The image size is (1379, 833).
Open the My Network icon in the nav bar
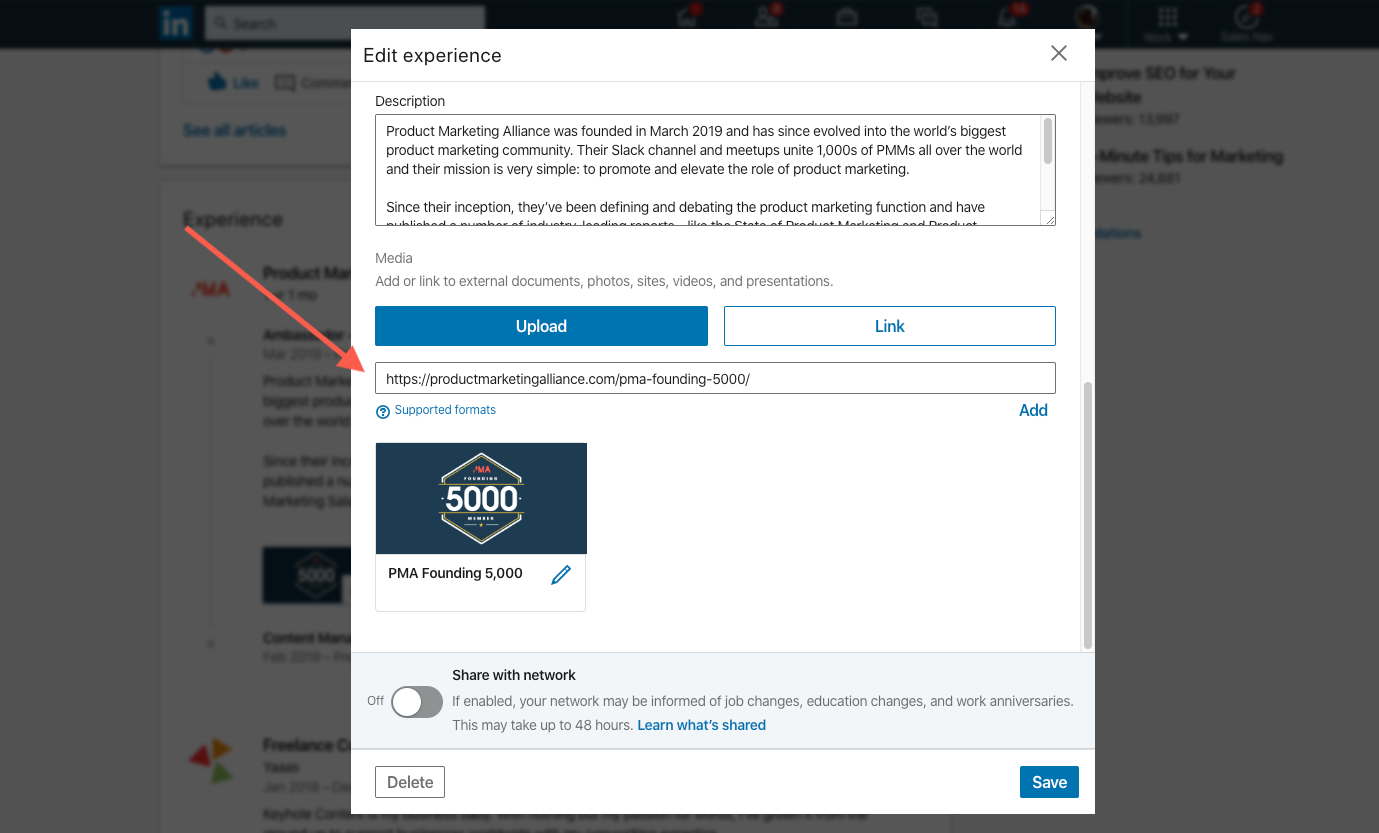point(767,18)
